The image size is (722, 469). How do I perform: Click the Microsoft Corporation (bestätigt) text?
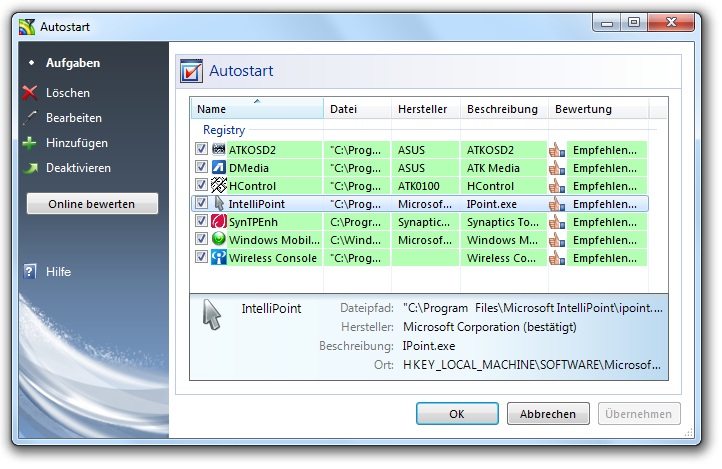coord(489,327)
